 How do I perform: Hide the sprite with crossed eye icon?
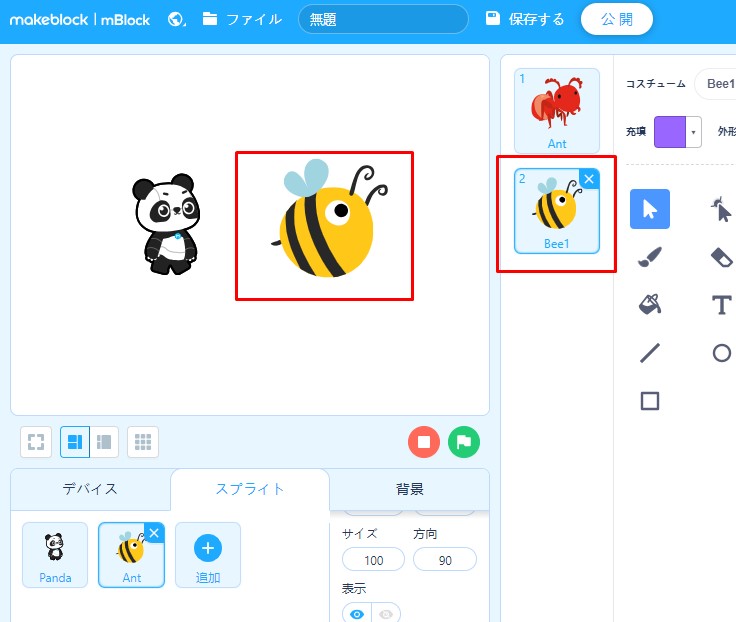[x=386, y=614]
